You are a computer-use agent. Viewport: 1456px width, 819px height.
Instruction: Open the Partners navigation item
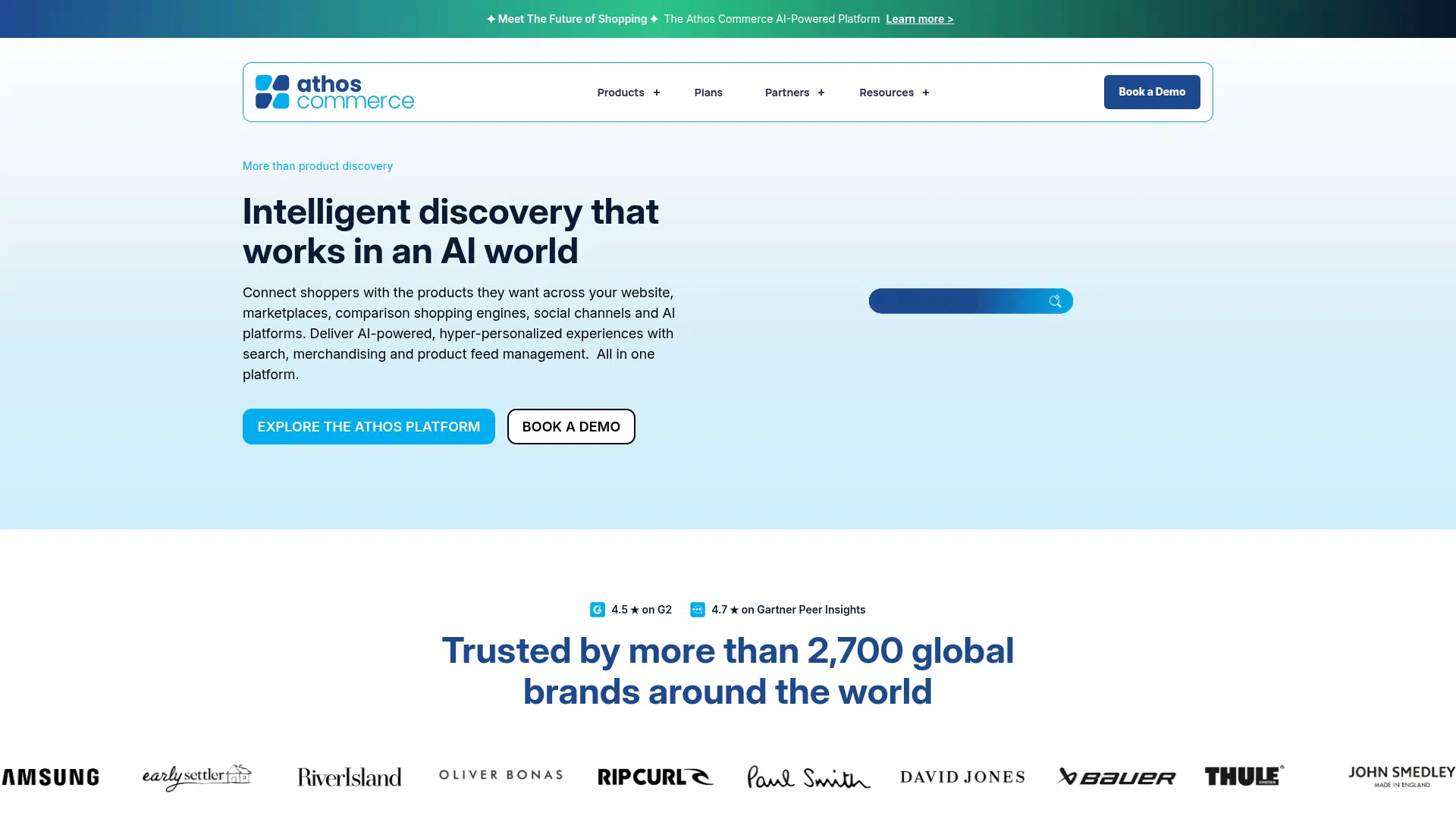pos(787,93)
